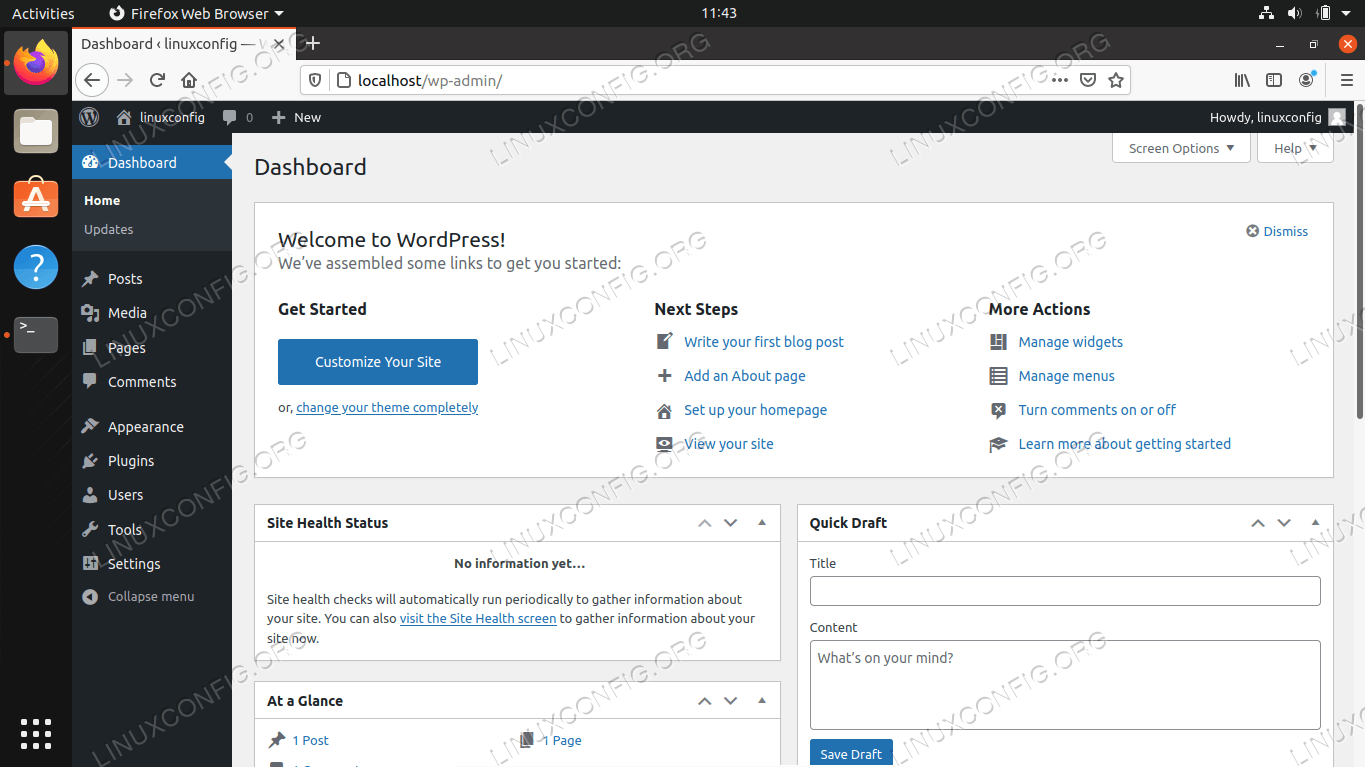Toggle the Site Health Status panel

[762, 523]
